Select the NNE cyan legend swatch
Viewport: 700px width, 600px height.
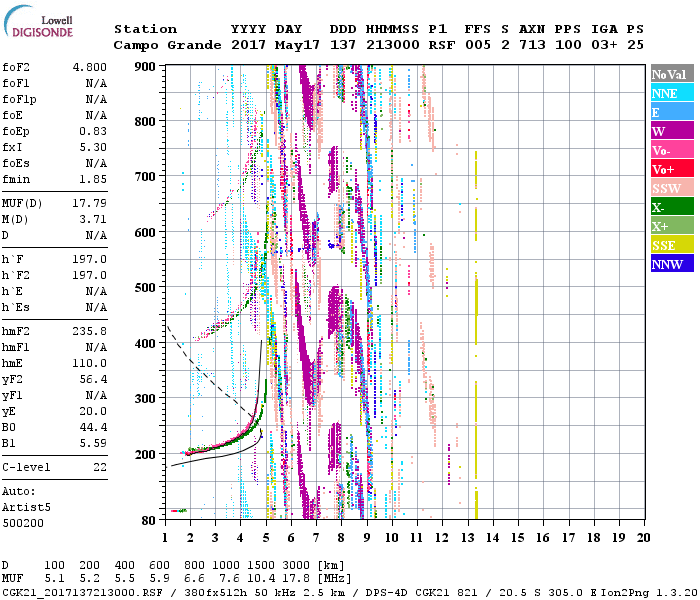coord(672,93)
